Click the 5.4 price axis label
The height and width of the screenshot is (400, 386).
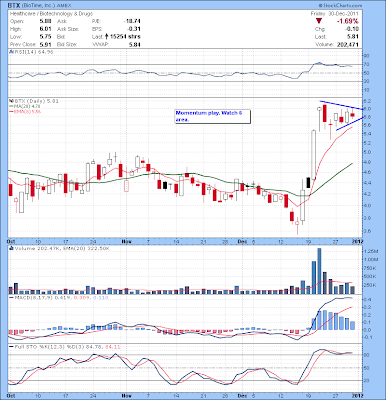(367, 134)
